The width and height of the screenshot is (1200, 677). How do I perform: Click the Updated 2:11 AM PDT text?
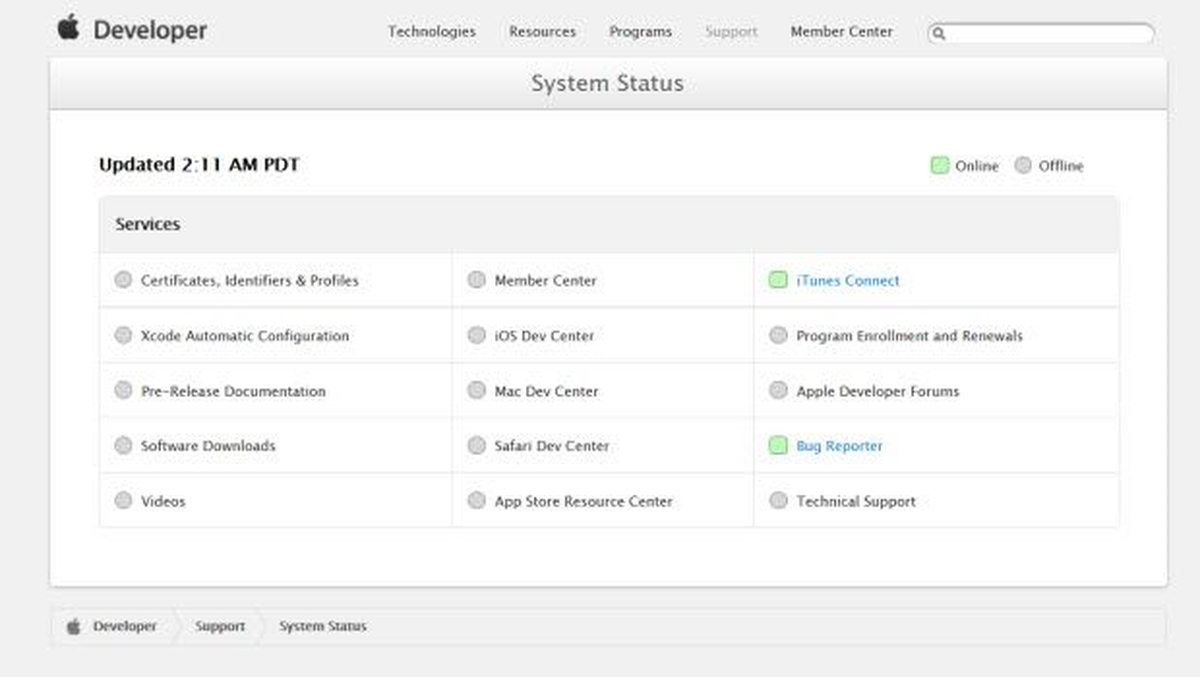tap(199, 165)
